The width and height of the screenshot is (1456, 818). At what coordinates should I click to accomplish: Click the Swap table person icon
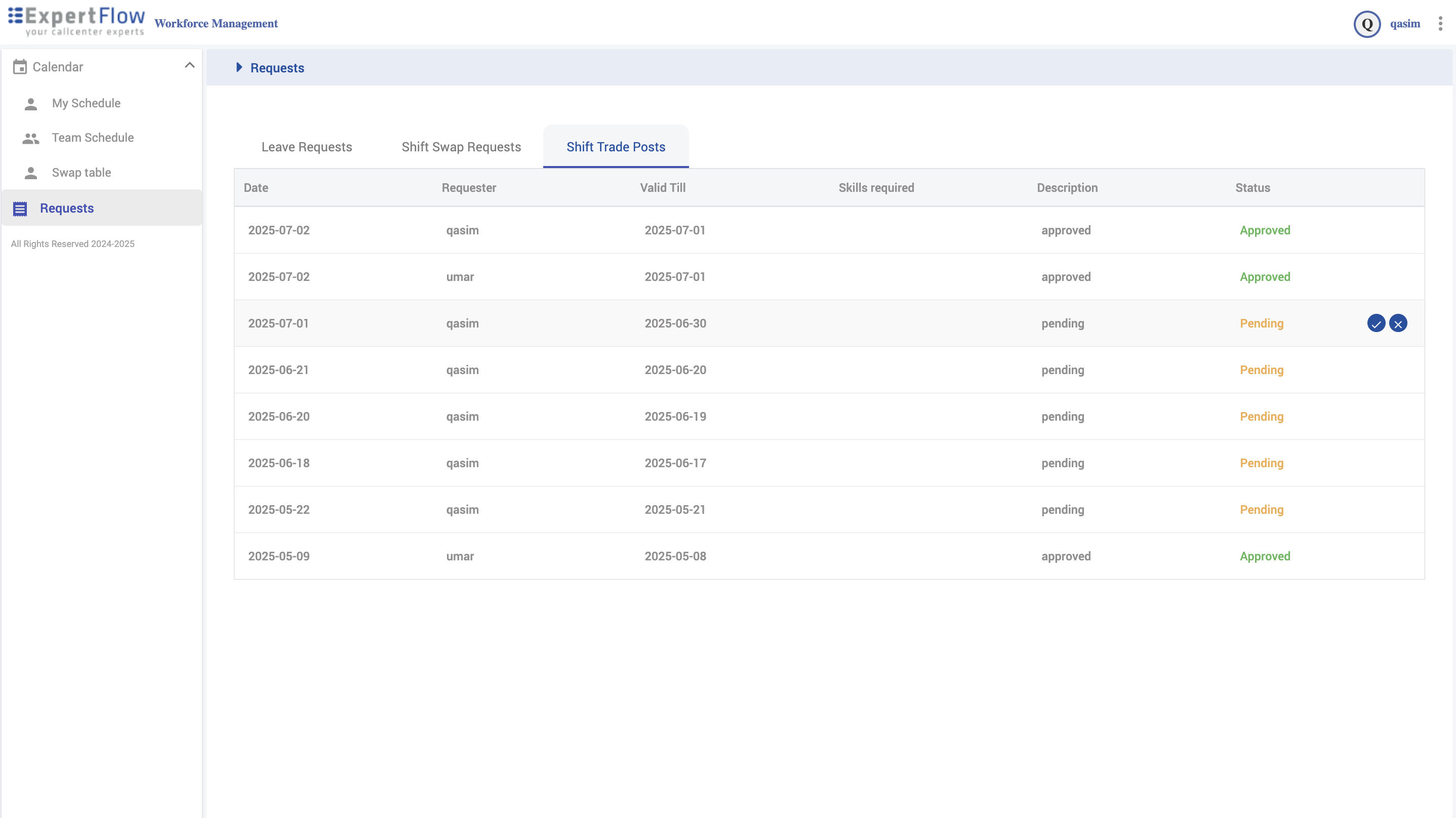[x=31, y=173]
